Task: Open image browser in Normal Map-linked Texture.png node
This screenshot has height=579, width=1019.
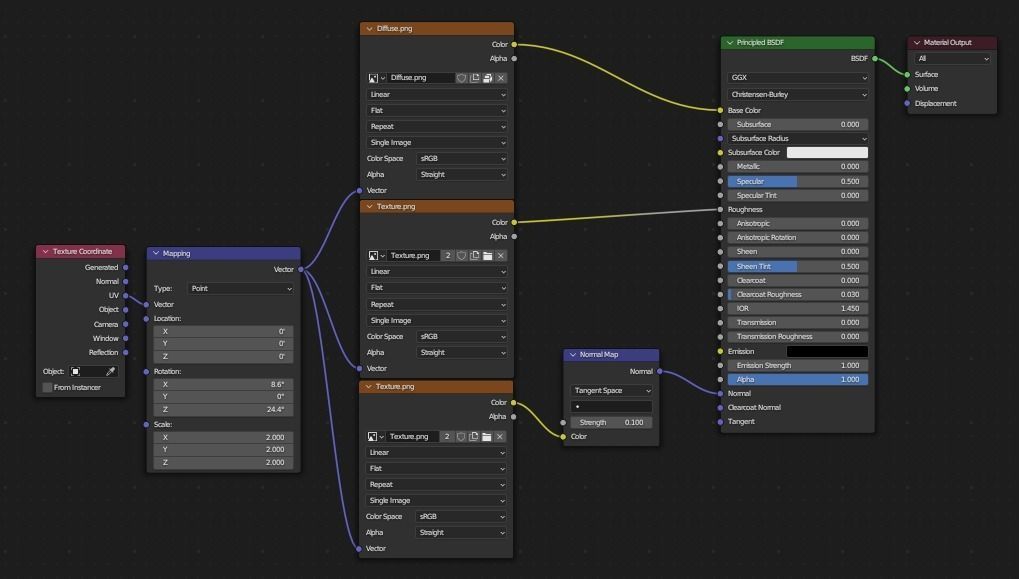Action: (376, 437)
